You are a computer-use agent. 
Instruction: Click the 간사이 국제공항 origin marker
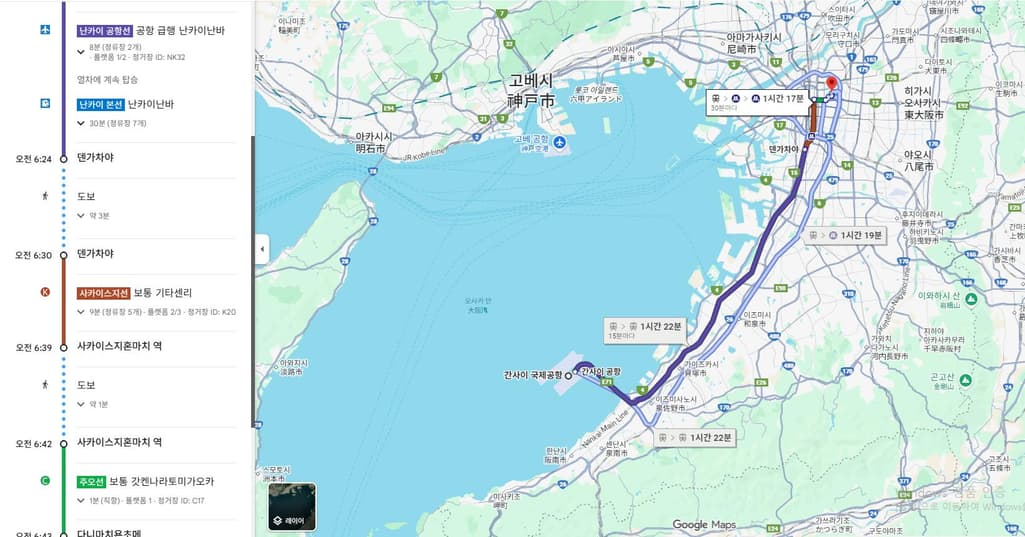[x=568, y=375]
